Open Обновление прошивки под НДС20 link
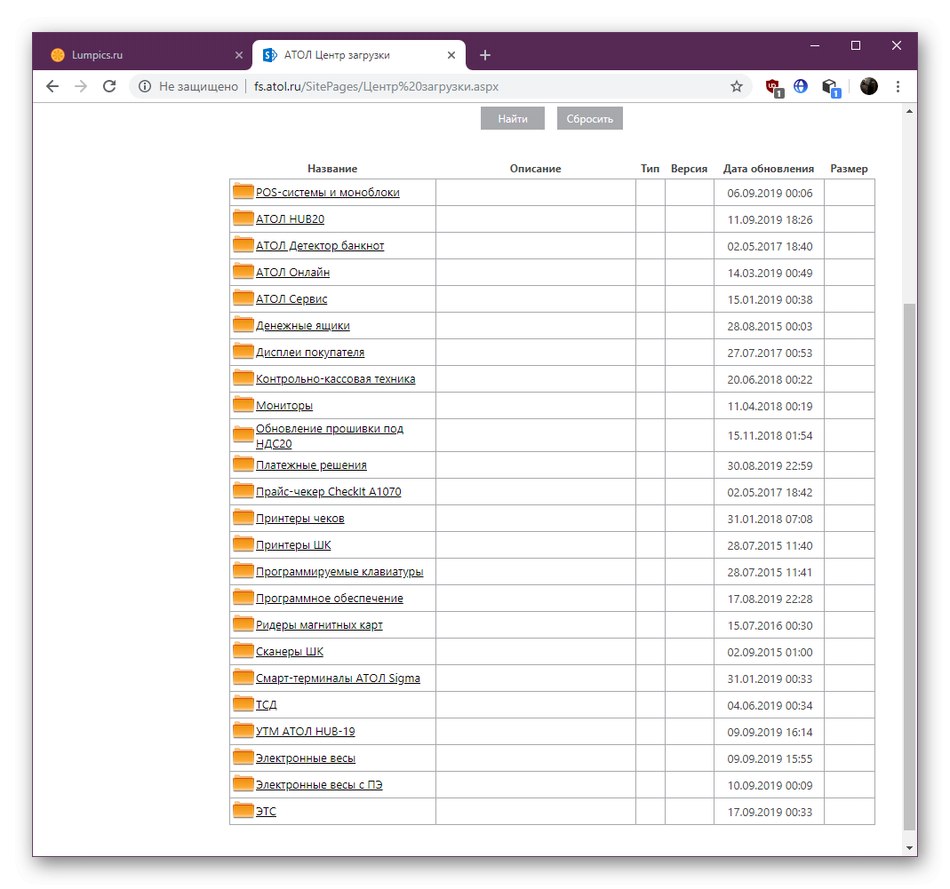 [330, 436]
